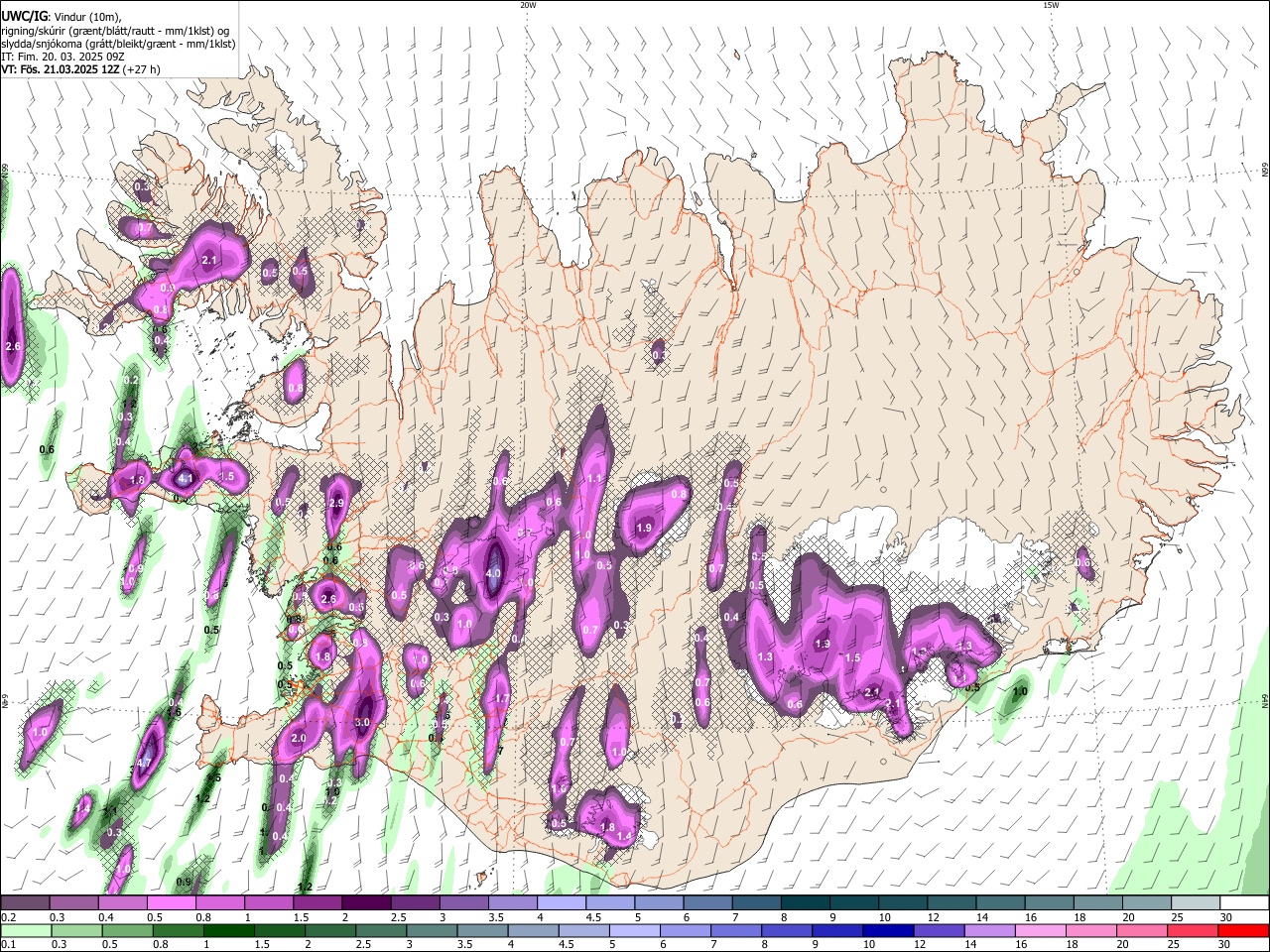
Task: Click the '20W' longitude label
Action: [x=528, y=5]
